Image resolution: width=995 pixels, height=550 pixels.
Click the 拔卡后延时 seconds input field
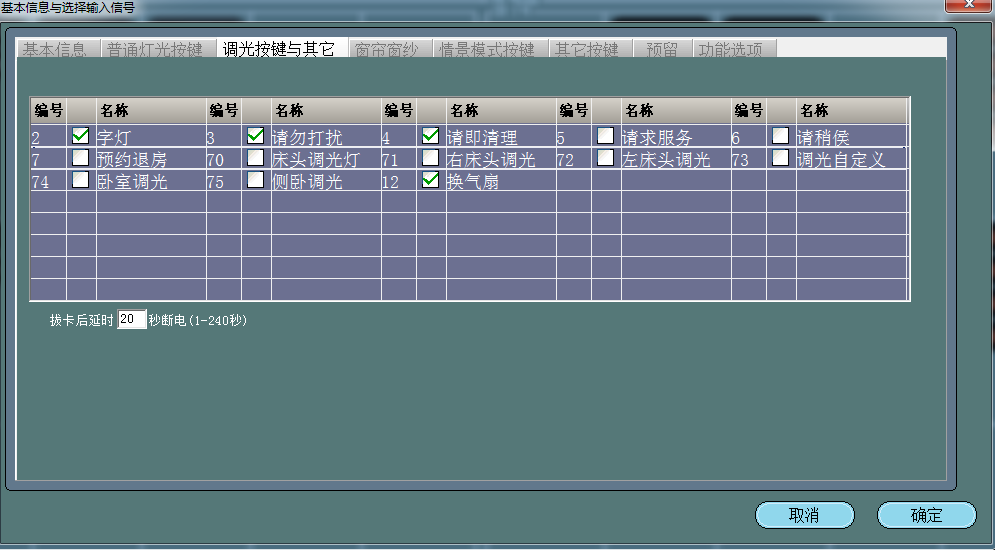[131, 320]
